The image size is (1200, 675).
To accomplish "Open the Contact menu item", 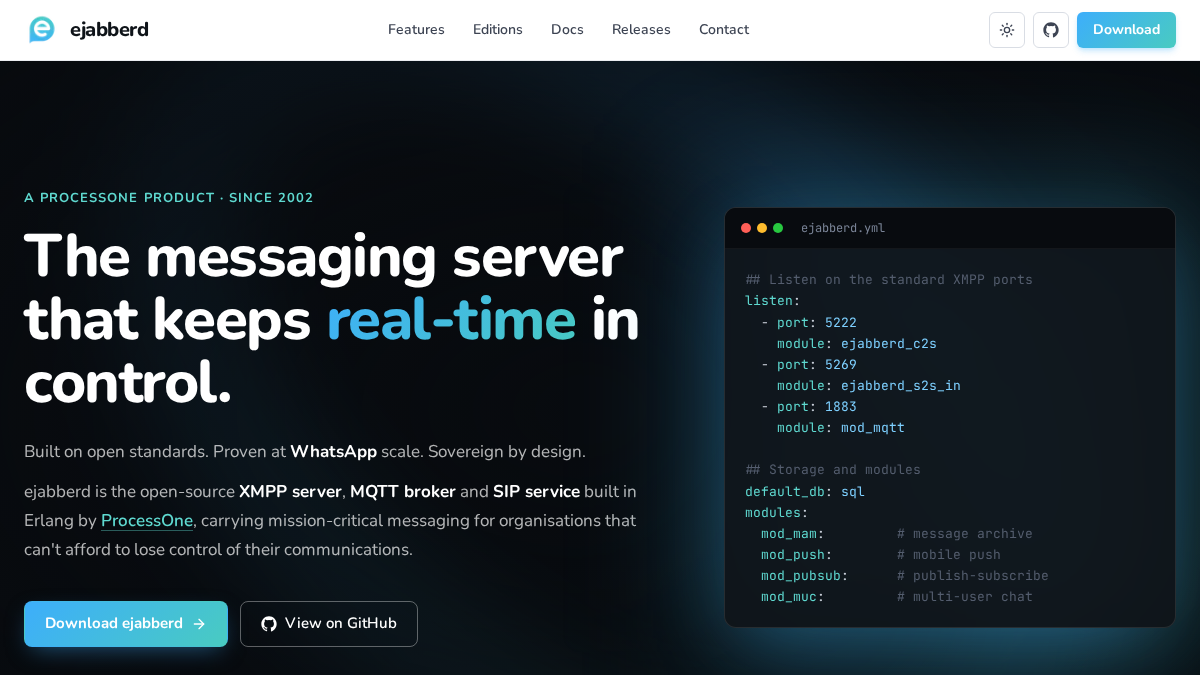I will [724, 29].
